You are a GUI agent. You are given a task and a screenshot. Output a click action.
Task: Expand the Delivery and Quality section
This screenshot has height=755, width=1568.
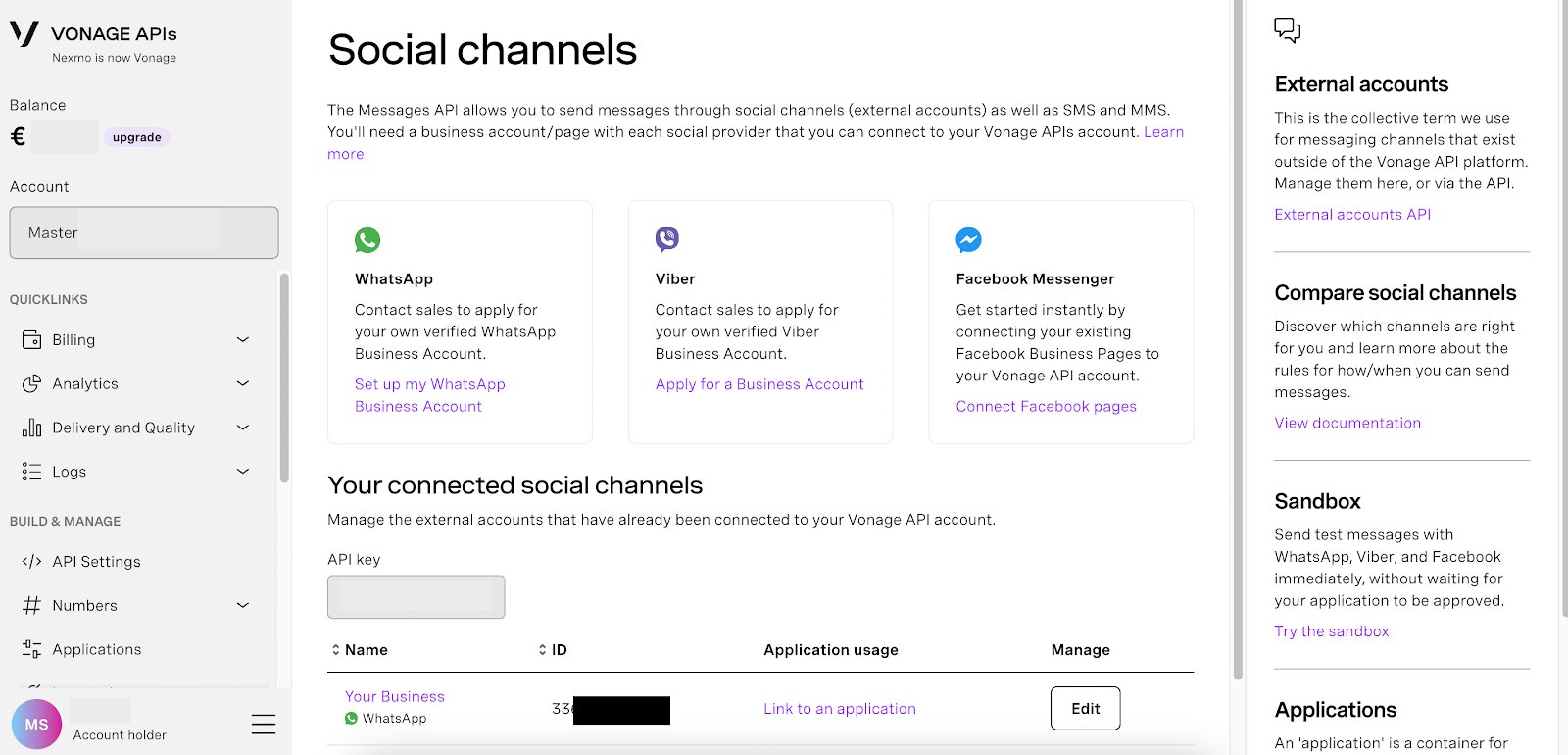243,428
